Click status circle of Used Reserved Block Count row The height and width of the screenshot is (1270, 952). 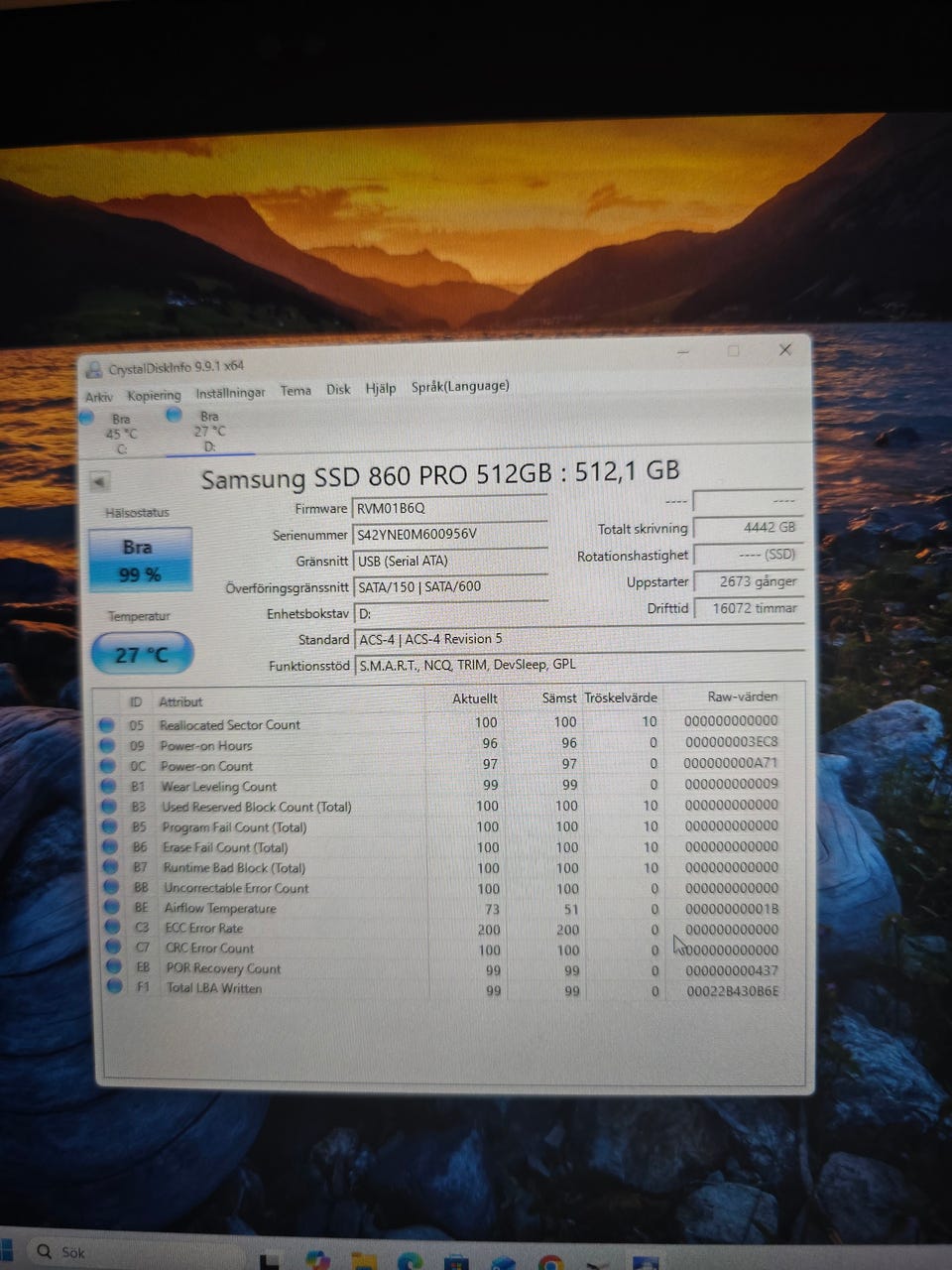click(x=109, y=807)
